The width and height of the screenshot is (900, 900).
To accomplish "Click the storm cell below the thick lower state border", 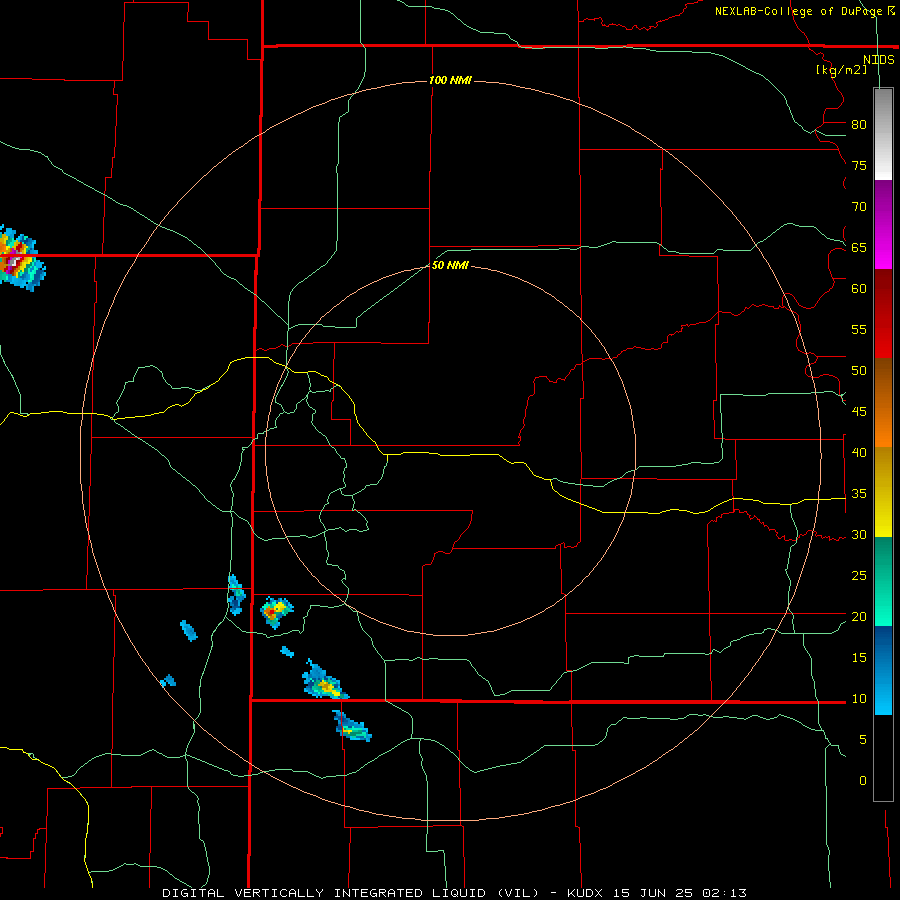I will pyautogui.click(x=352, y=727).
